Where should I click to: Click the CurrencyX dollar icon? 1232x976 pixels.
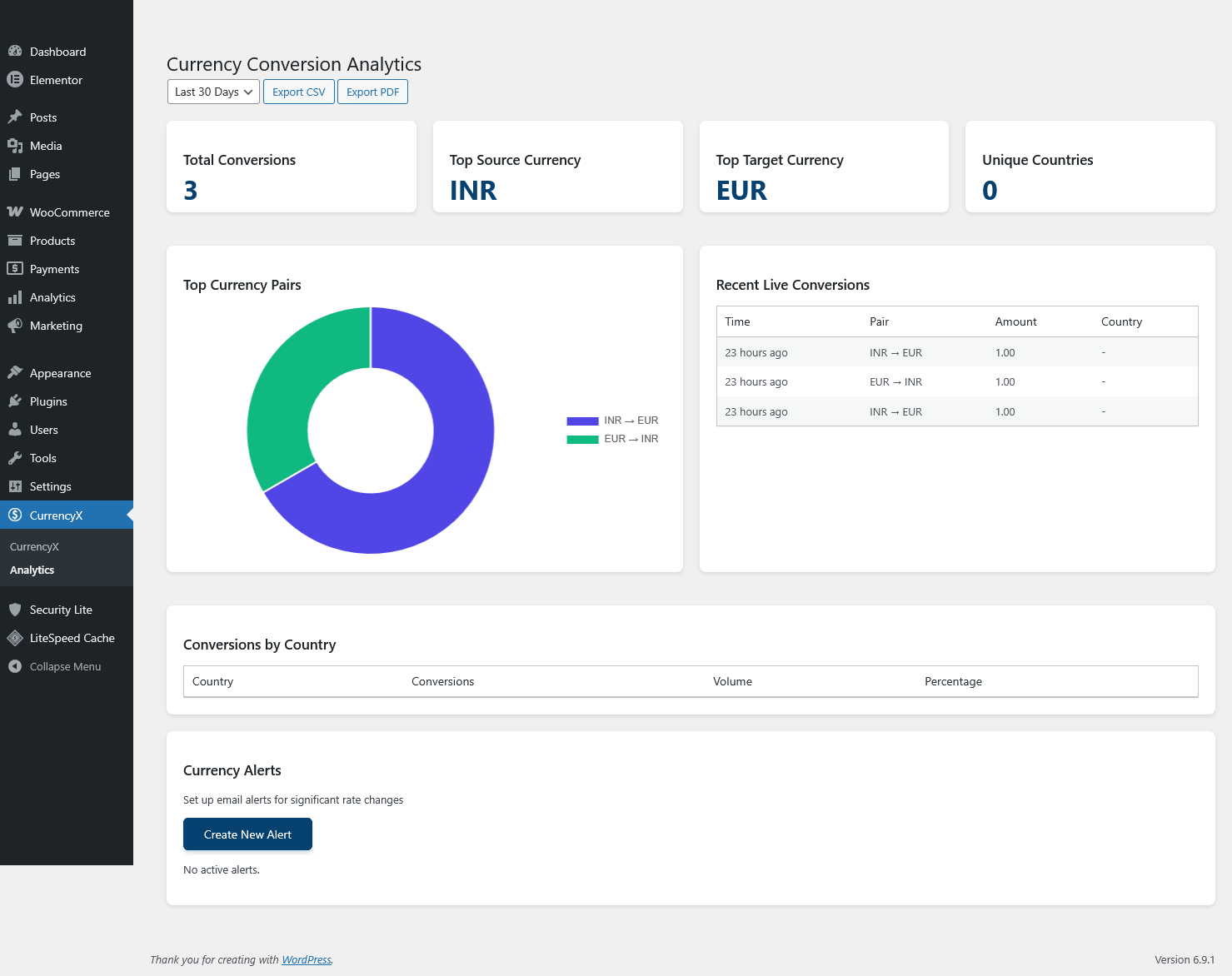(15, 515)
